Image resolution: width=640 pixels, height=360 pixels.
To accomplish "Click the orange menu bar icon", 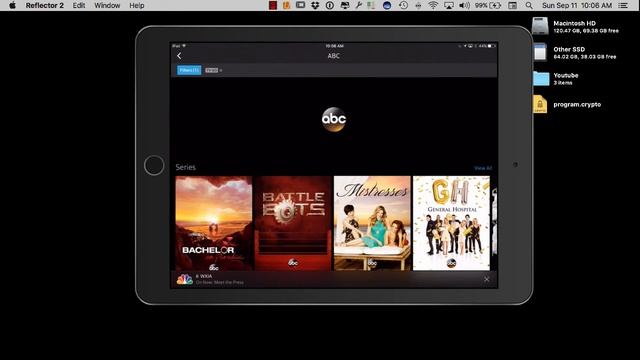I will pos(286,5).
